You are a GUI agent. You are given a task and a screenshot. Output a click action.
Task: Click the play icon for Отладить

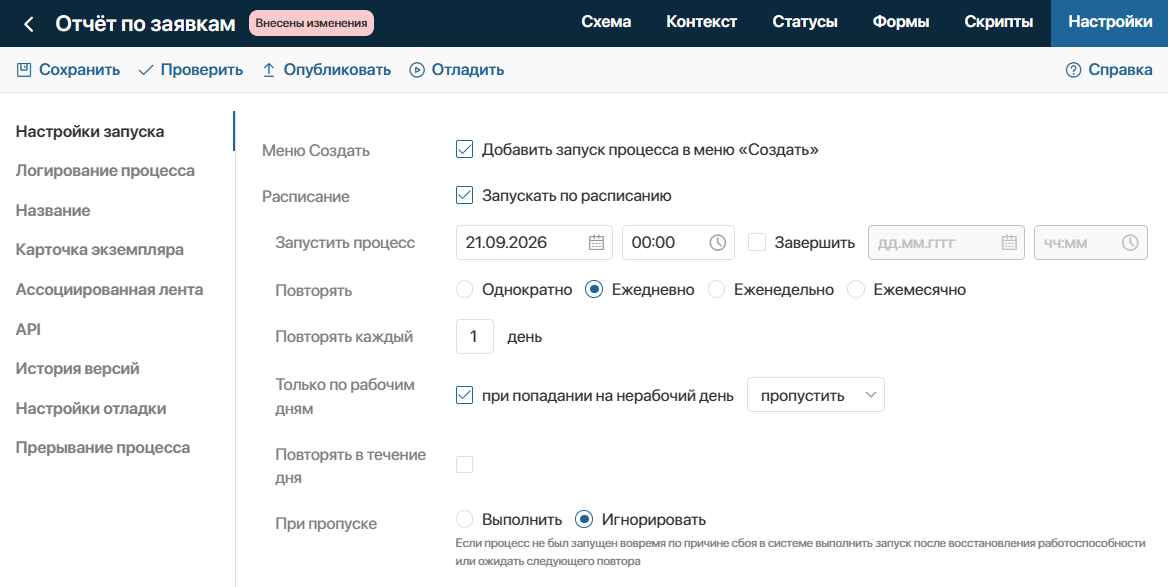pos(417,70)
